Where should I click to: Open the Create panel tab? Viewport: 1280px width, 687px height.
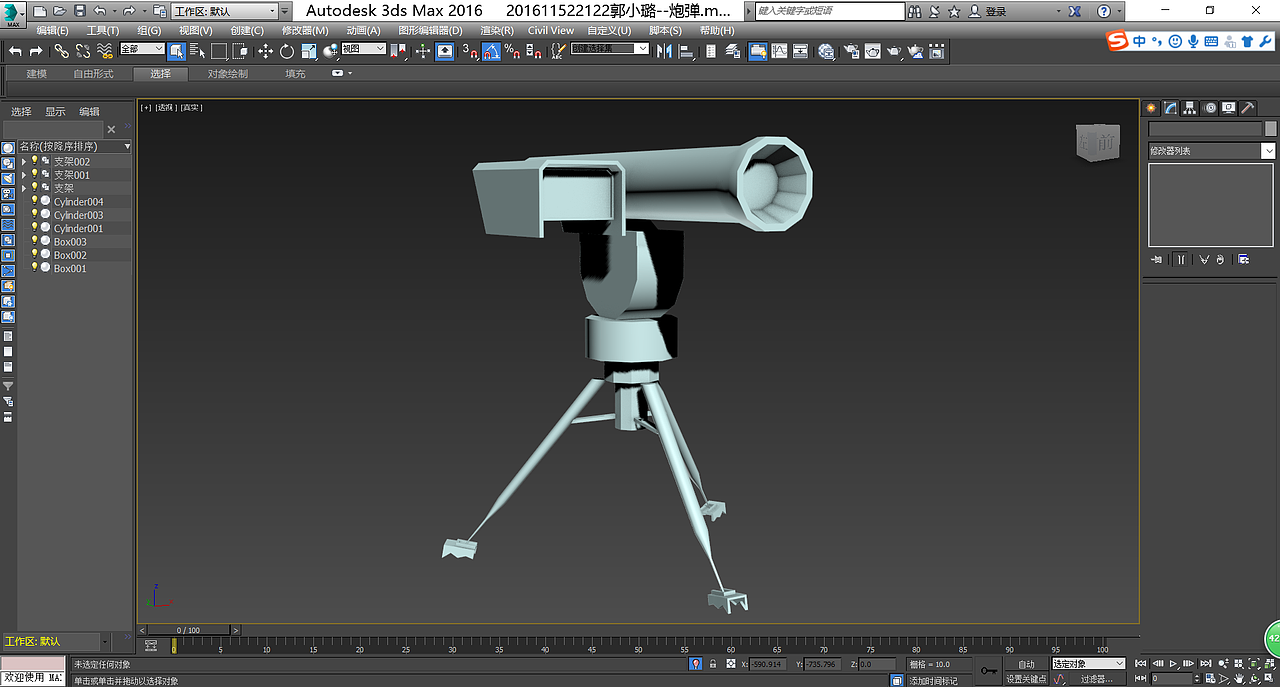coord(1152,108)
